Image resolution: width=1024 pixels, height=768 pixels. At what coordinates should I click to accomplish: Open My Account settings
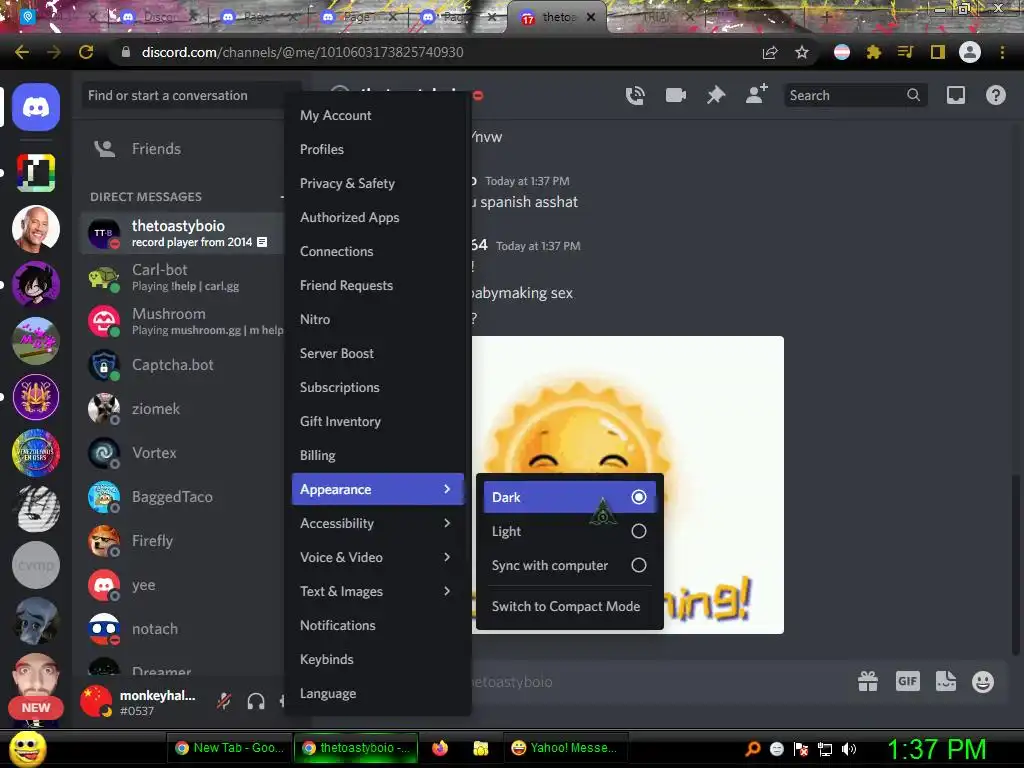377,115
